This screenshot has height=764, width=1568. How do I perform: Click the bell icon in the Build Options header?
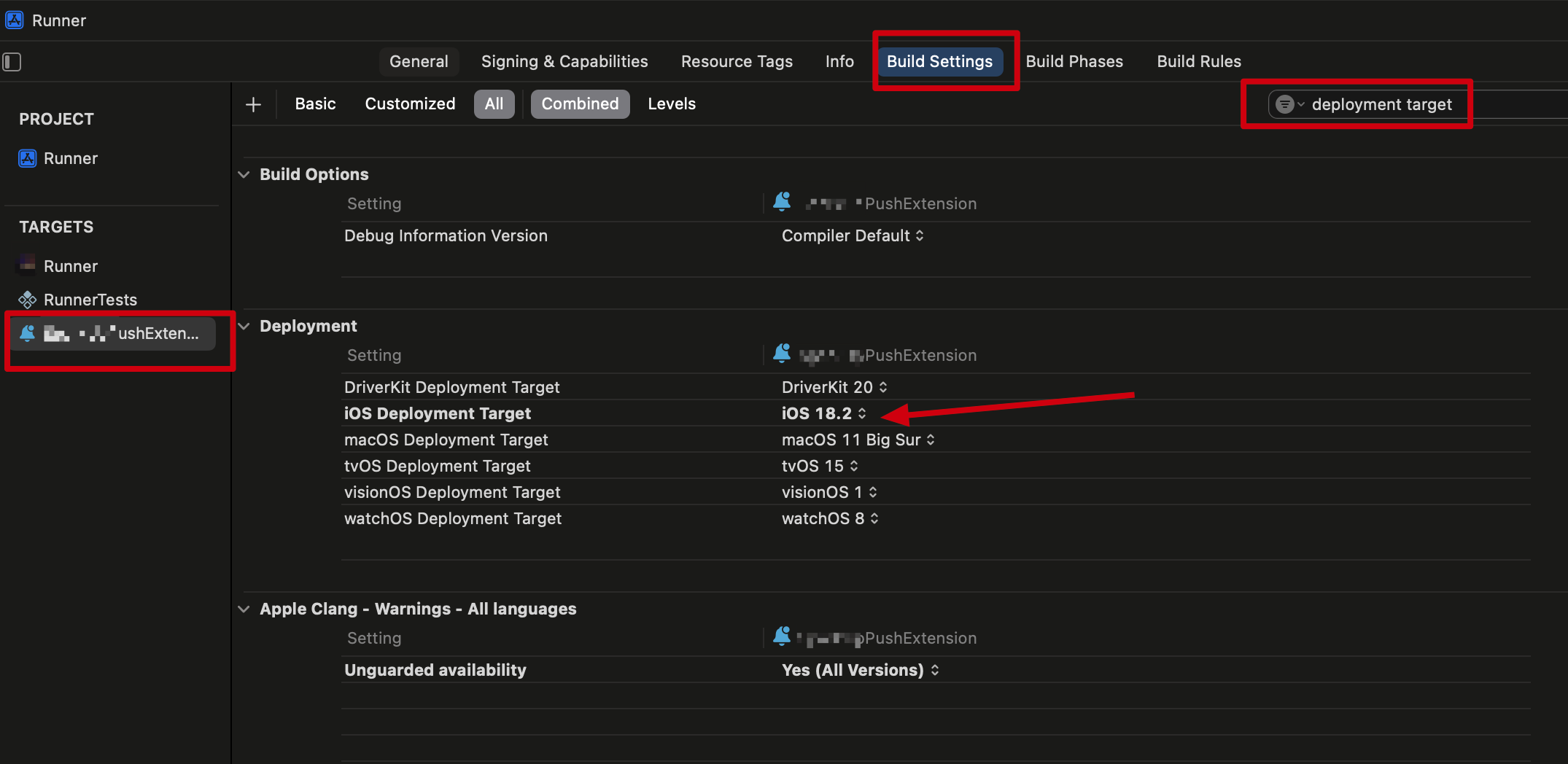782,201
